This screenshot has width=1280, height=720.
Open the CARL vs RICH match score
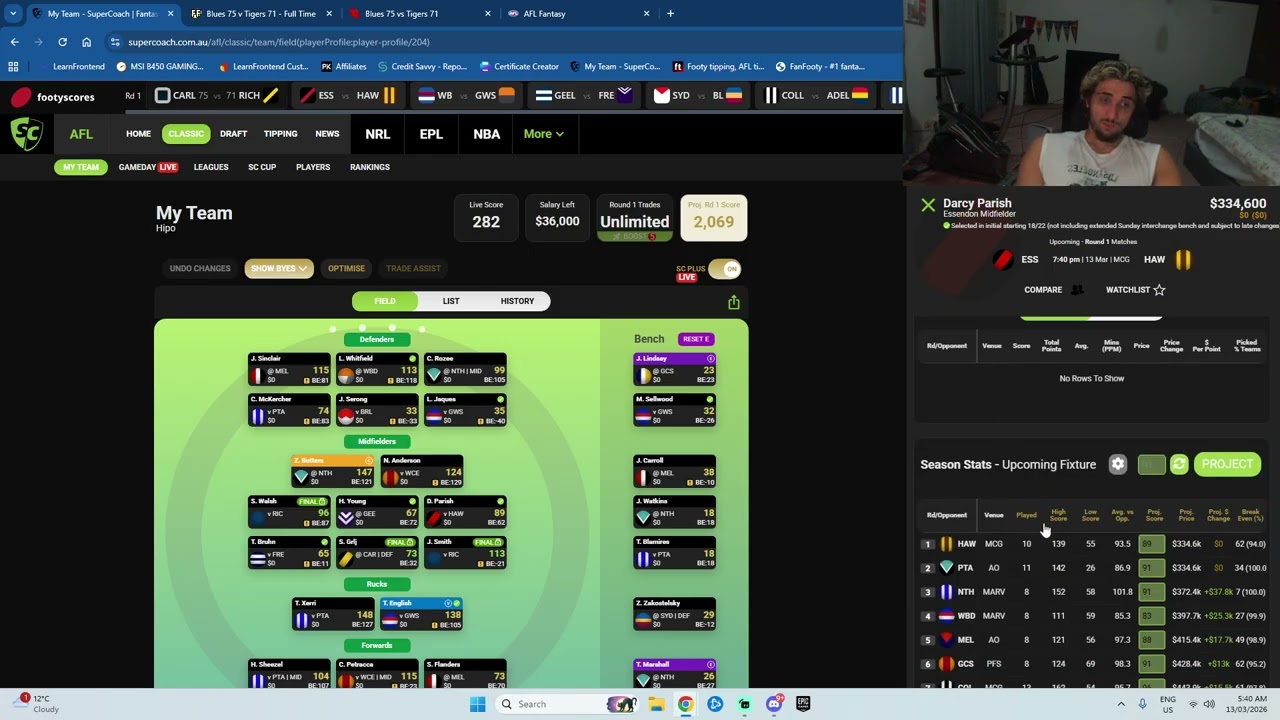(218, 96)
